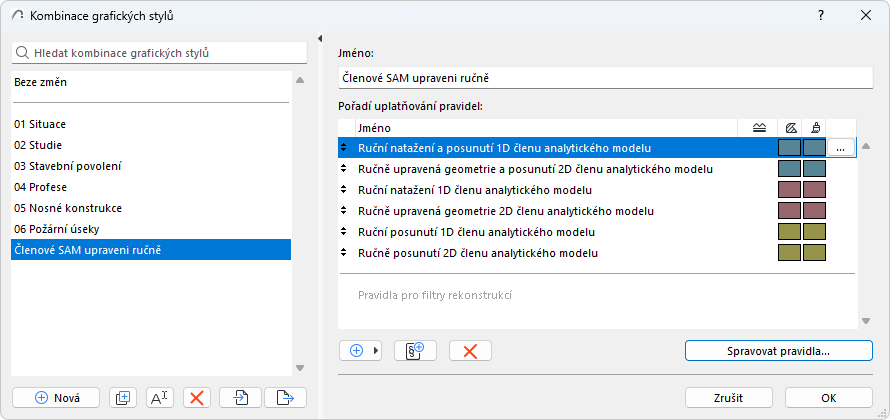Click the add existing rule icon
890x420 pixels.
[x=415, y=350]
